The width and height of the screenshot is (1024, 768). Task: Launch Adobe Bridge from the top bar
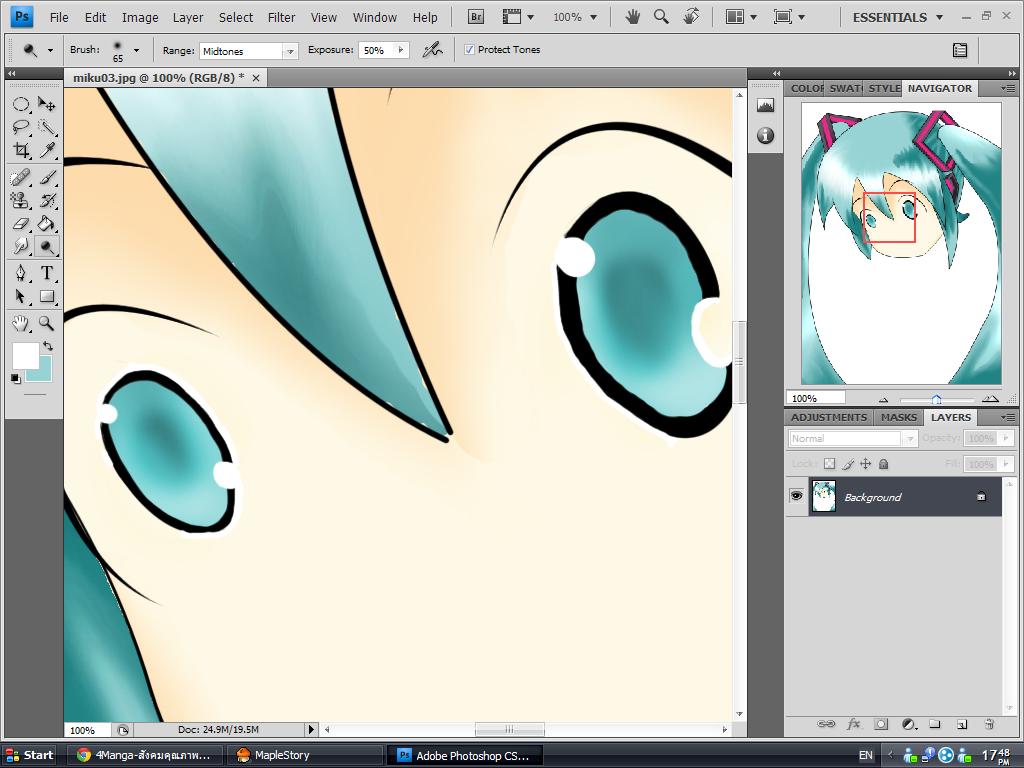pos(476,17)
